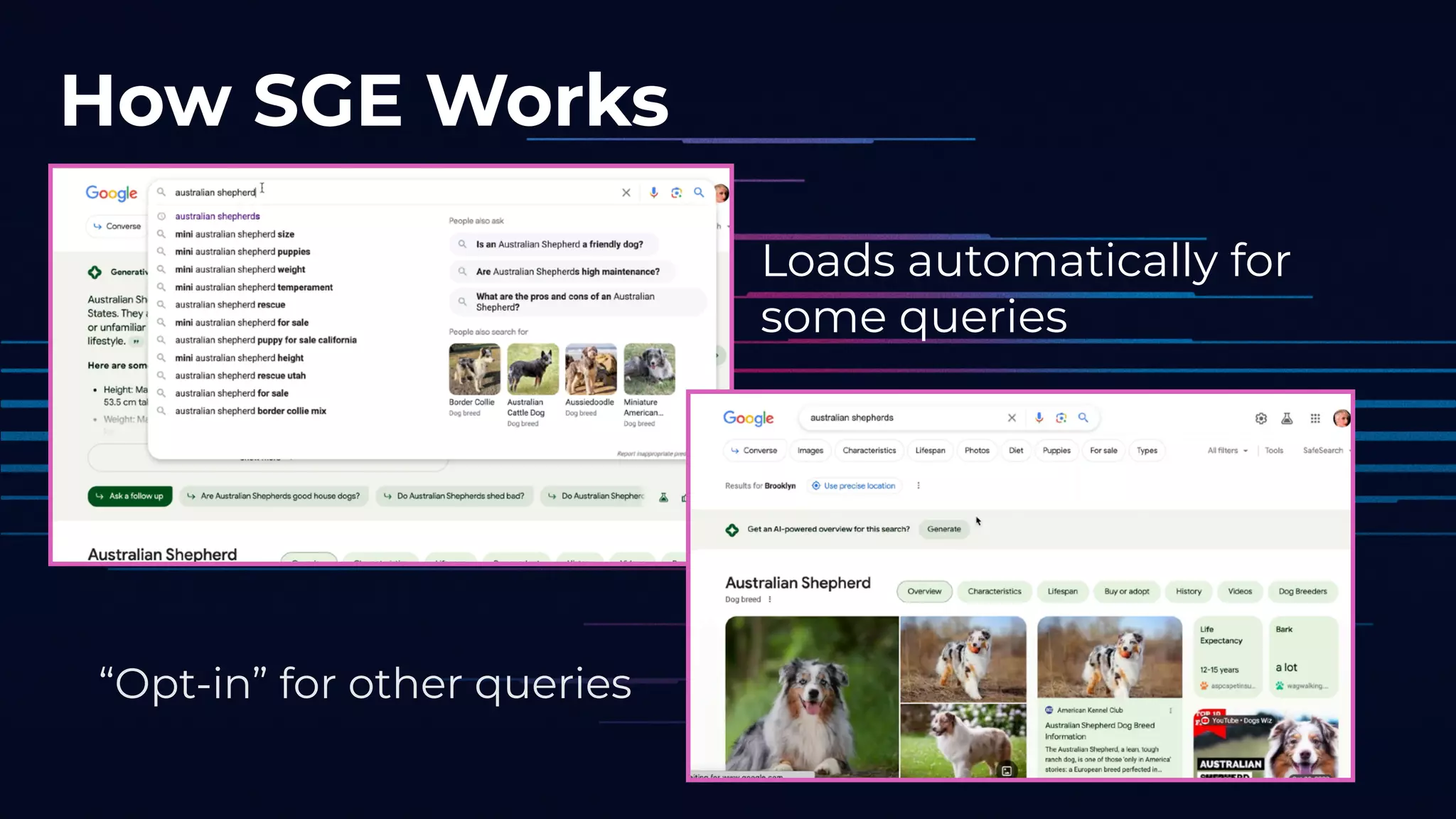Click the blue search magnifier in right screenshot
The image size is (1456, 819).
click(x=1083, y=418)
